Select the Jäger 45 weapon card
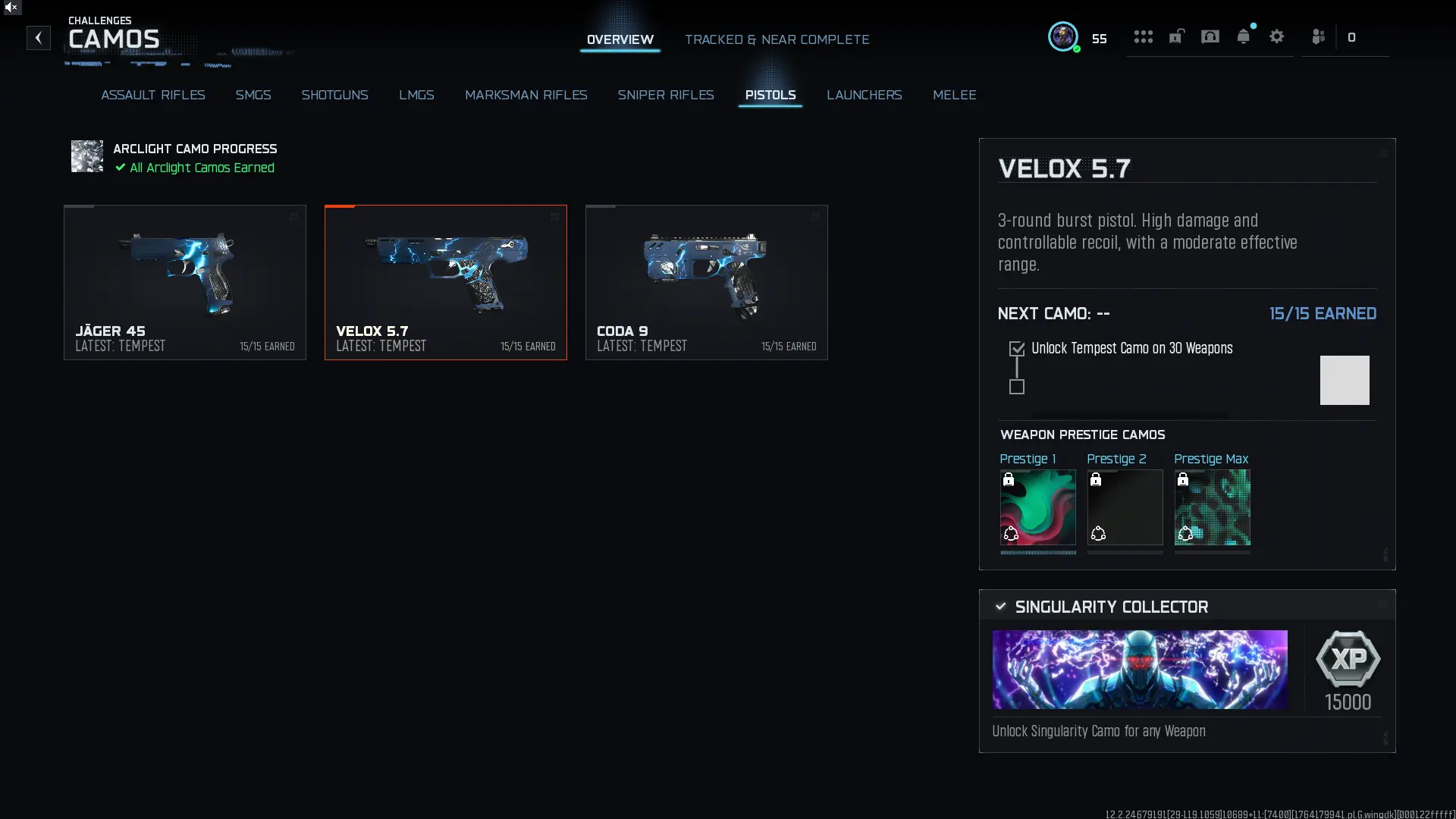 click(185, 282)
